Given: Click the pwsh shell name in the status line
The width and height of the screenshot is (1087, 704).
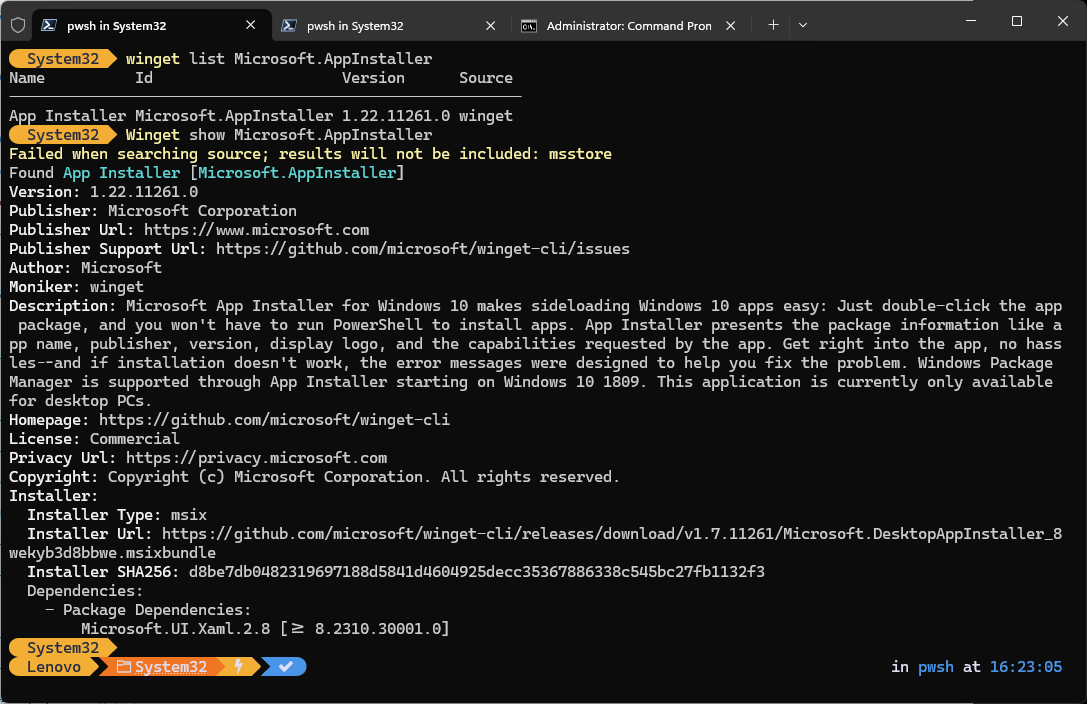Looking at the screenshot, I should [936, 666].
